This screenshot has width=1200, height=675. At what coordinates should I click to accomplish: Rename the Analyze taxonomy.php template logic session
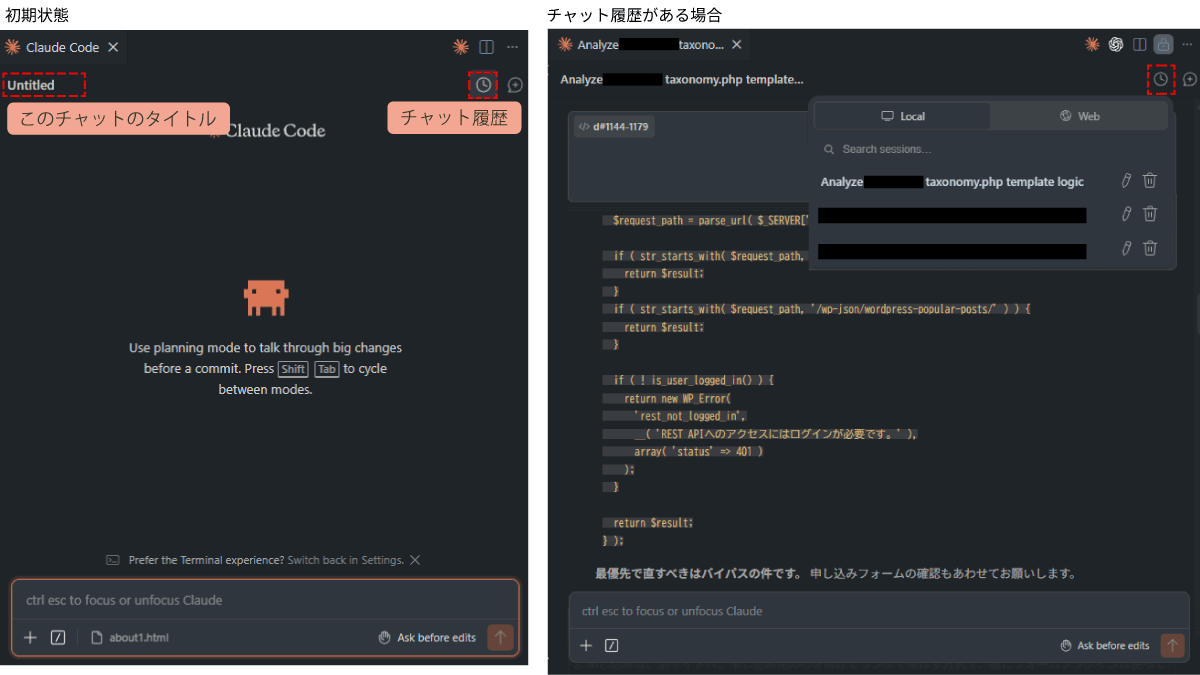1126,181
